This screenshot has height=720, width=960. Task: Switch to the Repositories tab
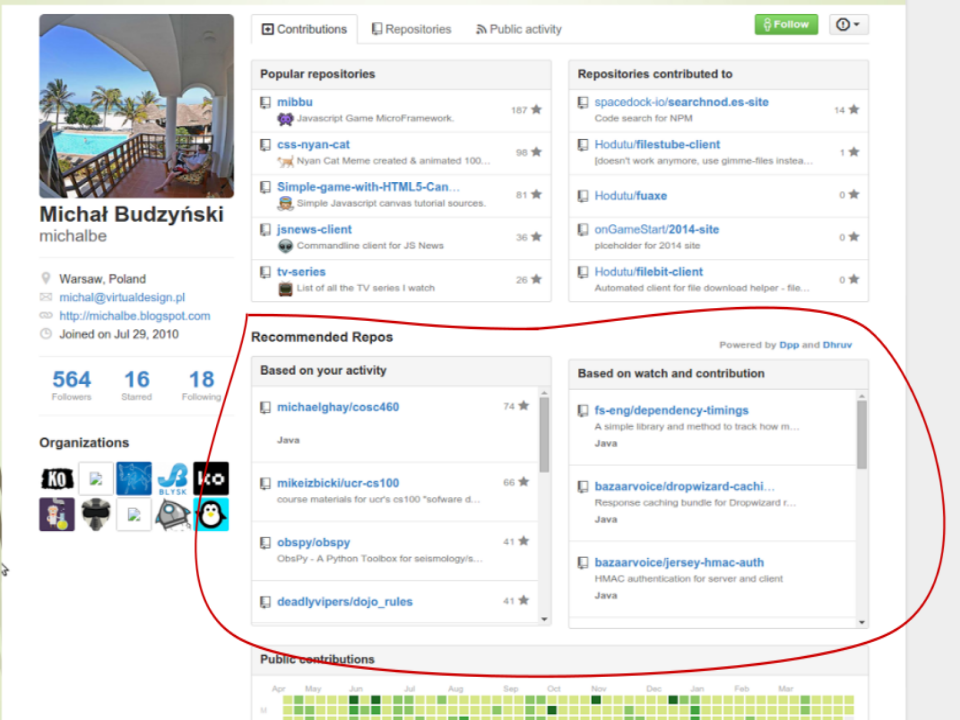pyautogui.click(x=411, y=29)
